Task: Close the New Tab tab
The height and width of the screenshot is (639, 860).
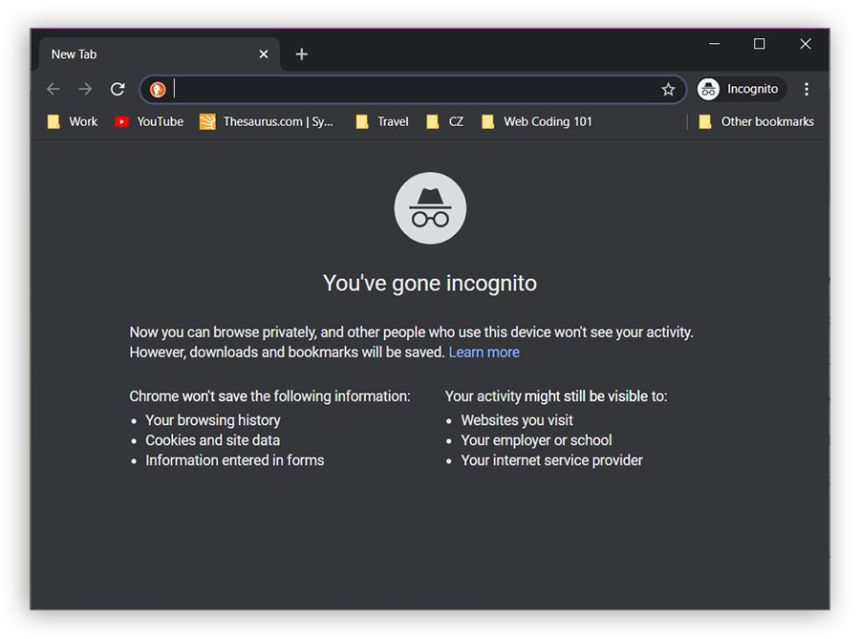Action: (x=264, y=54)
